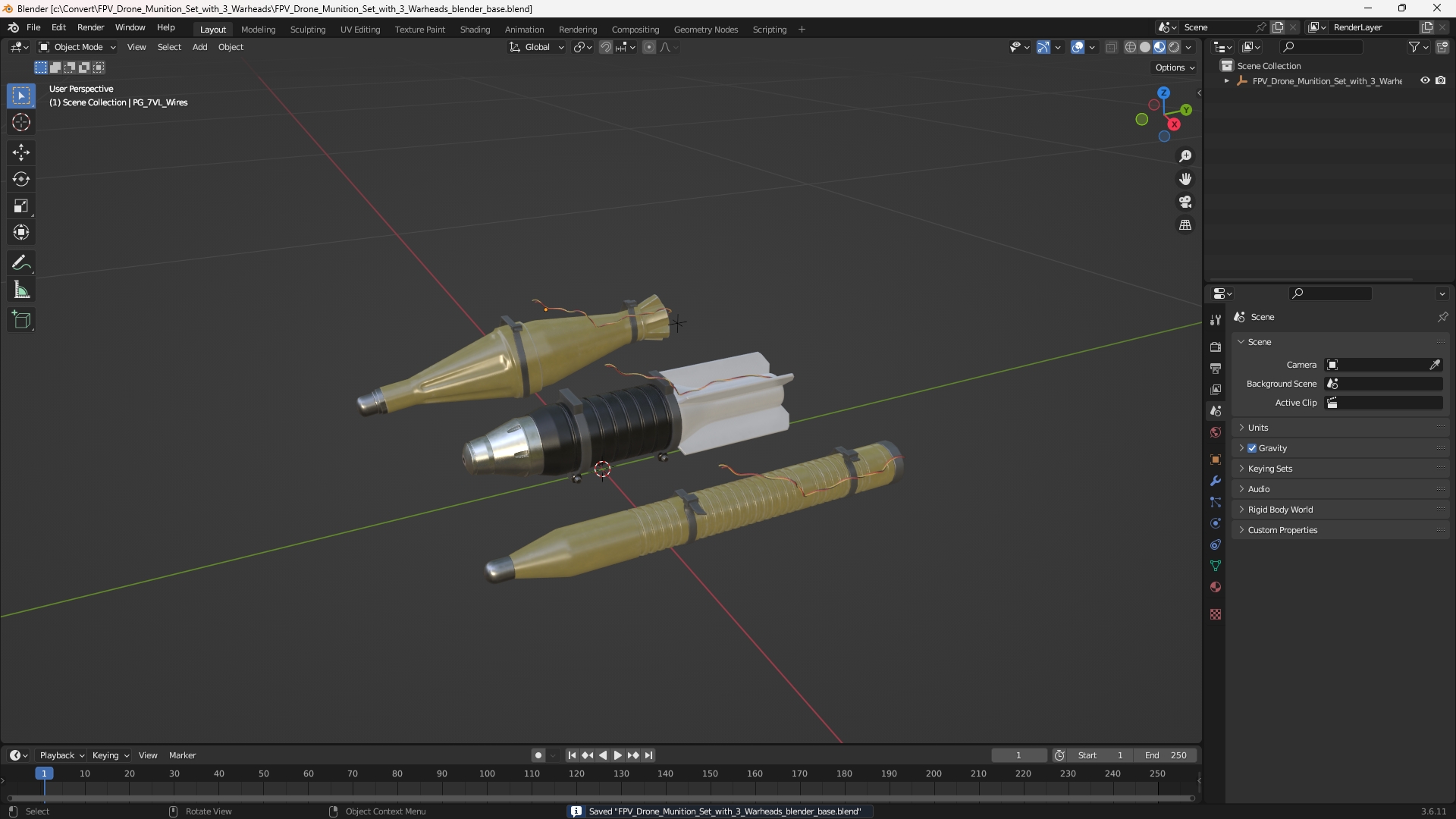Play the animation forward
The height and width of the screenshot is (819, 1456).
pos(617,755)
